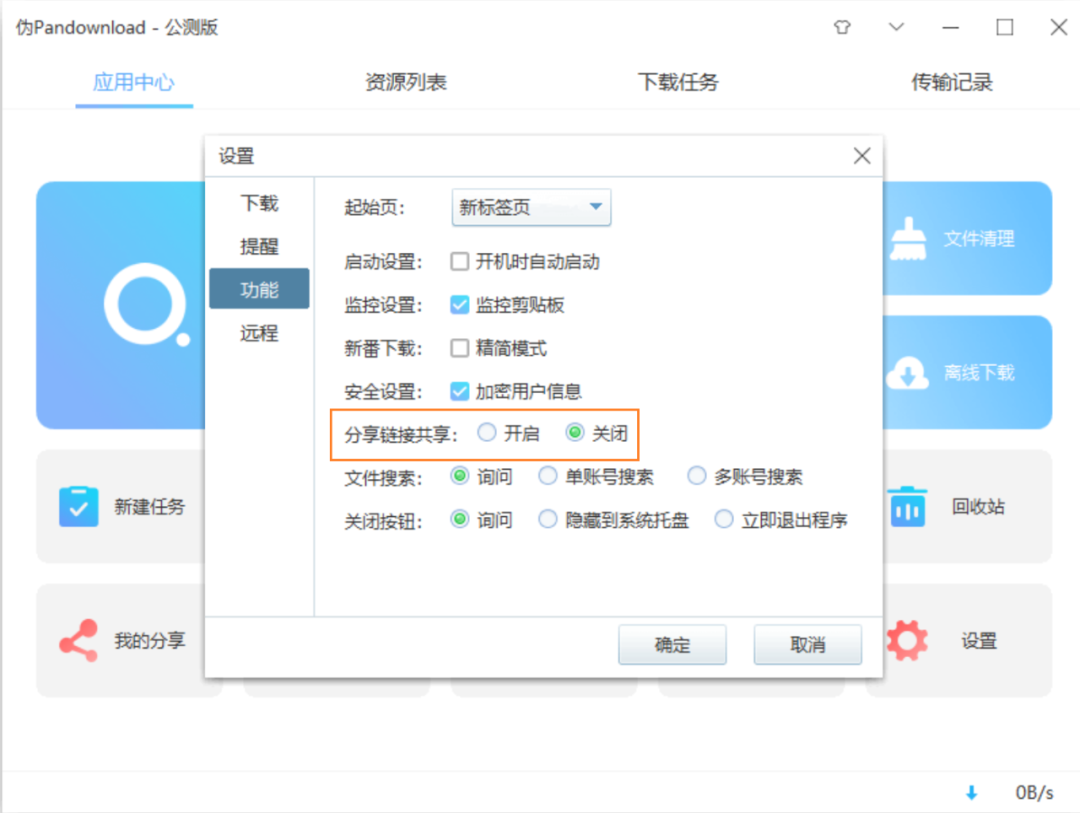Switch to the 资源列表 tab
1080x813 pixels.
[x=406, y=83]
